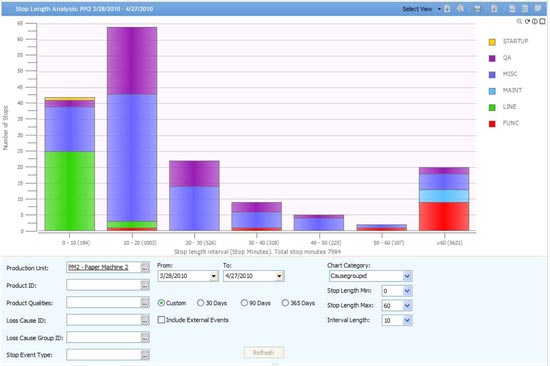Click the LINE green legend swatch
Screen dimensions: 550x366
pos(492,107)
